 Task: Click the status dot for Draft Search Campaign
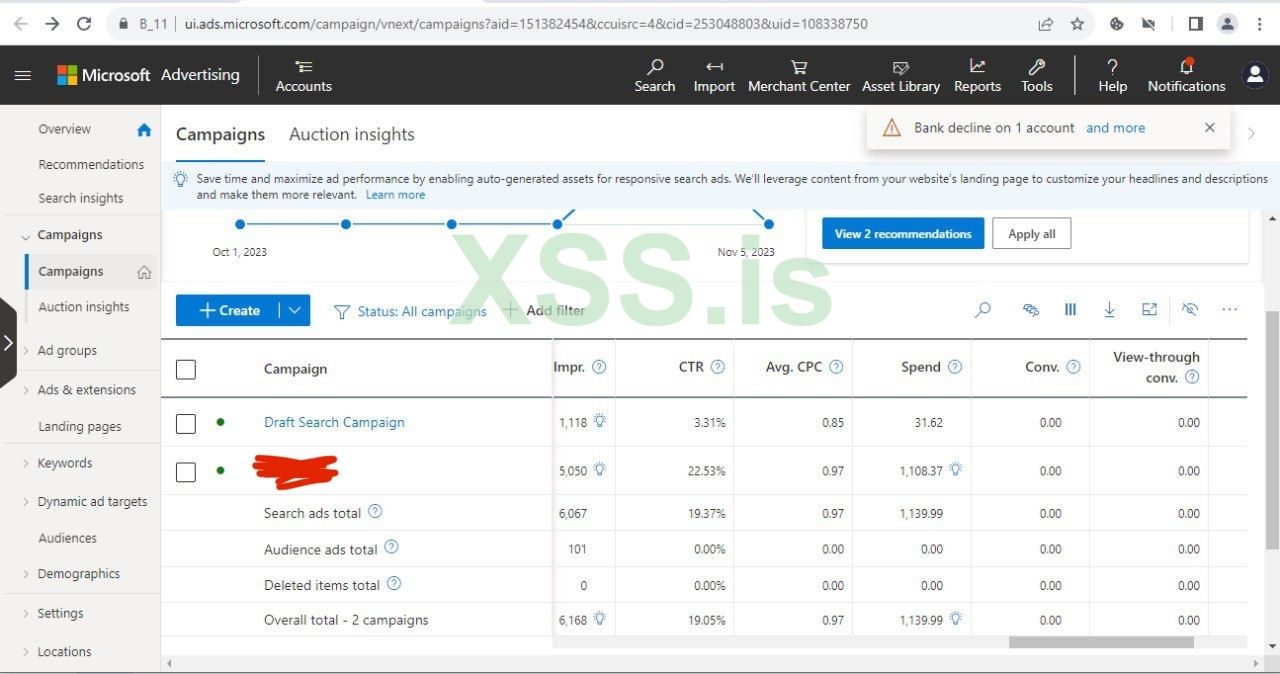coord(220,422)
